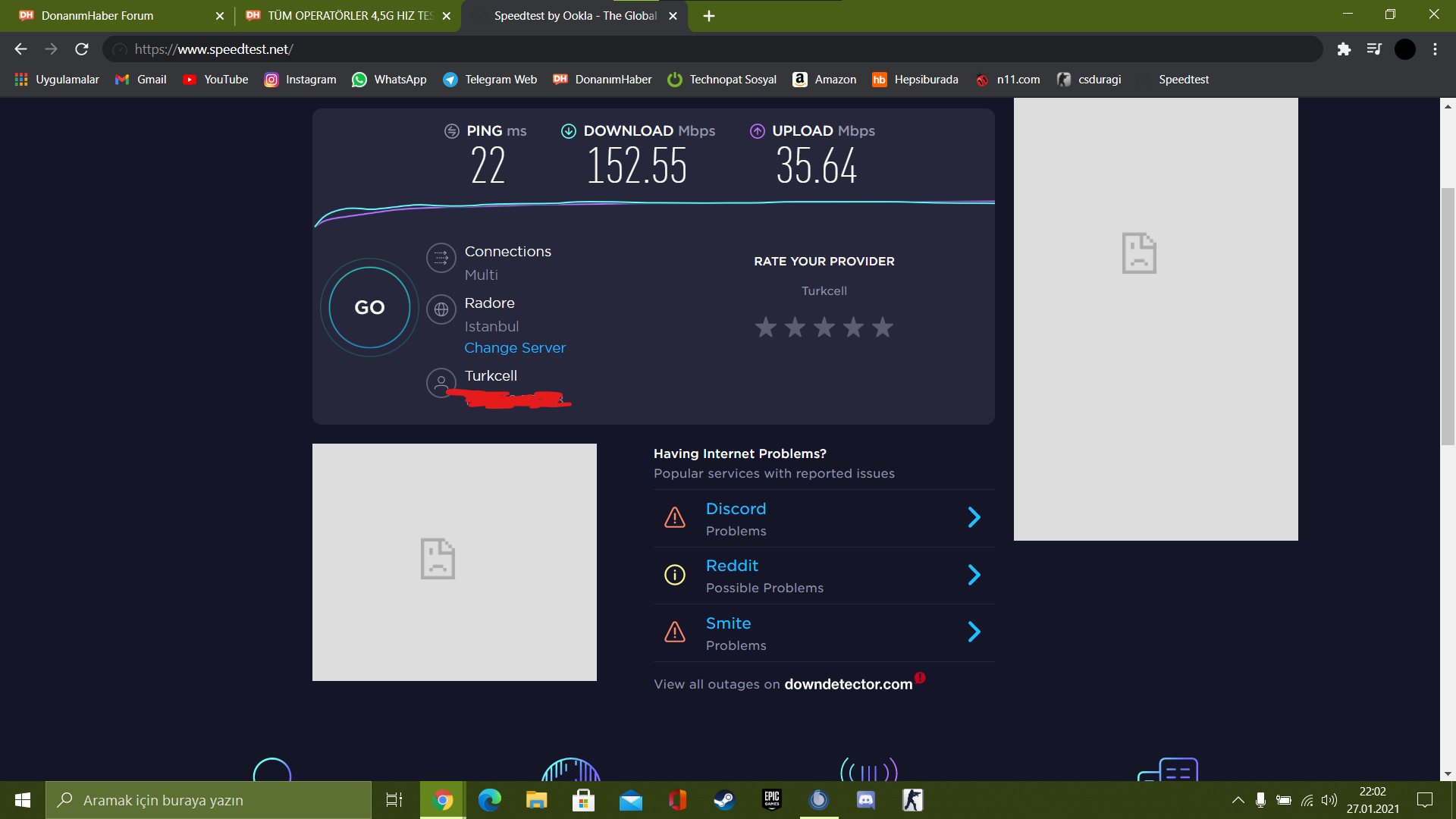1456x819 pixels.
Task: Open the Hepsiburada bookmark
Action: (915, 80)
